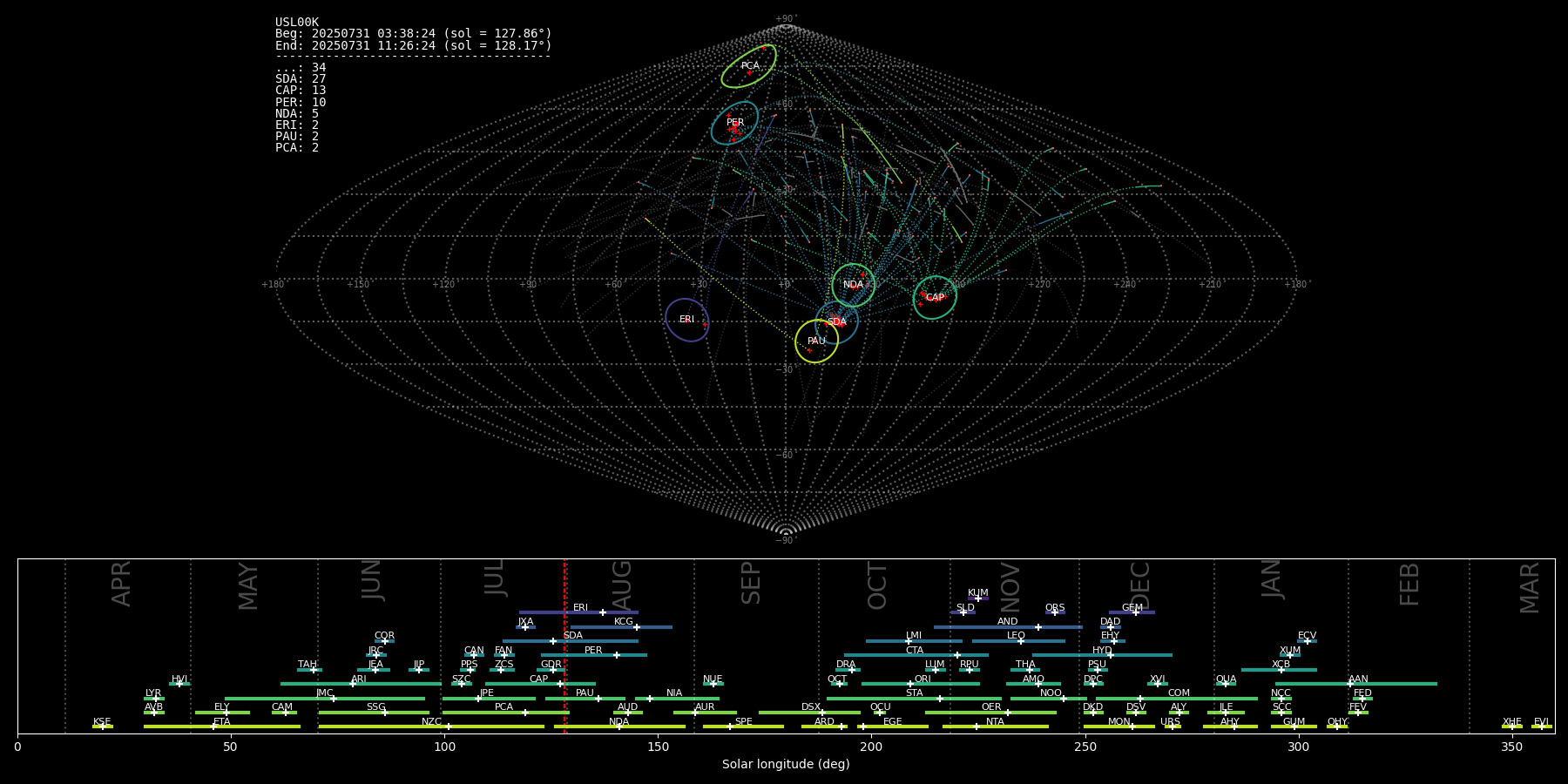Click the OCT month label in timeline

pos(877,585)
